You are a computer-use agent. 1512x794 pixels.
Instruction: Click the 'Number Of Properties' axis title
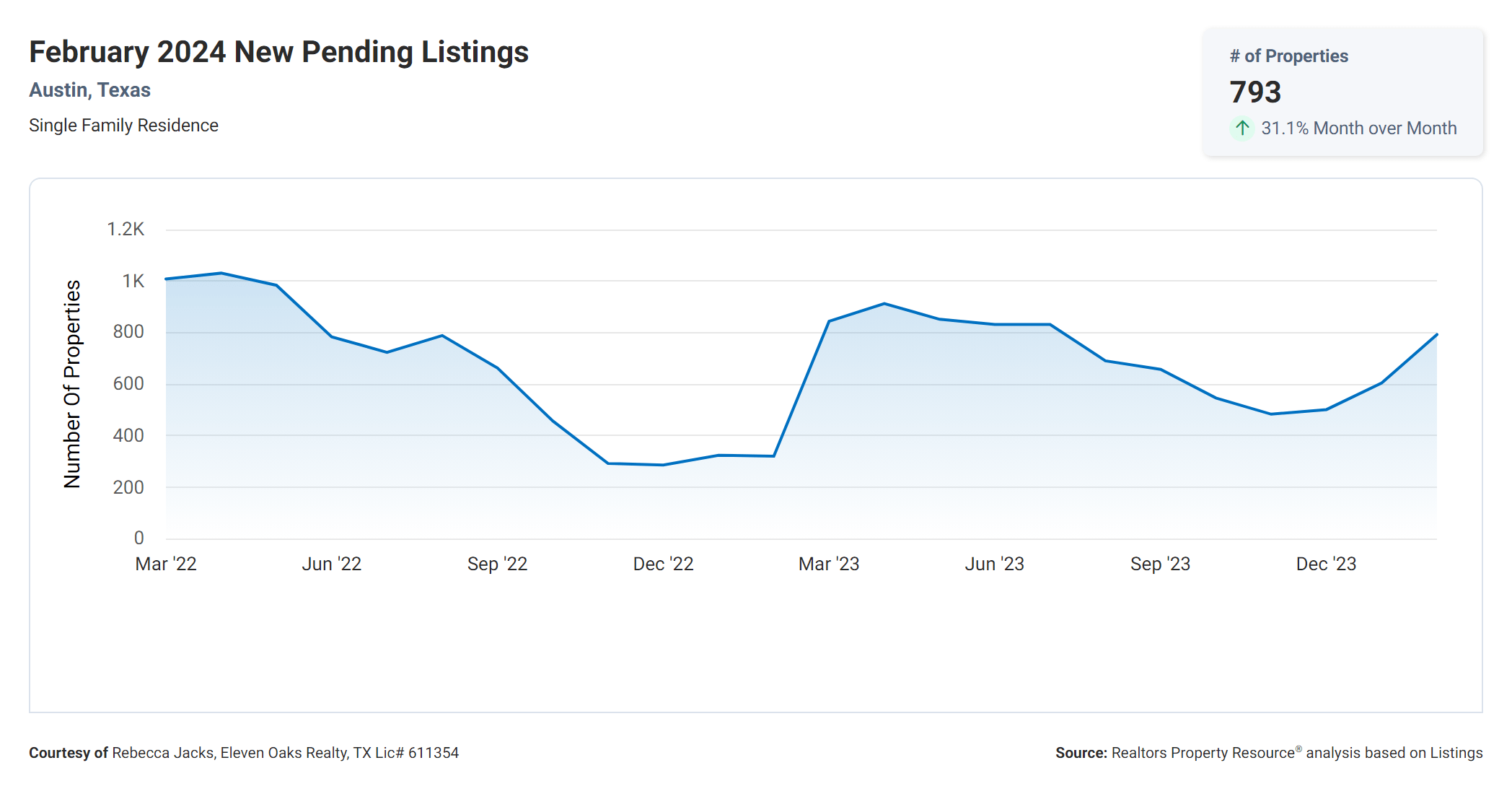click(72, 384)
